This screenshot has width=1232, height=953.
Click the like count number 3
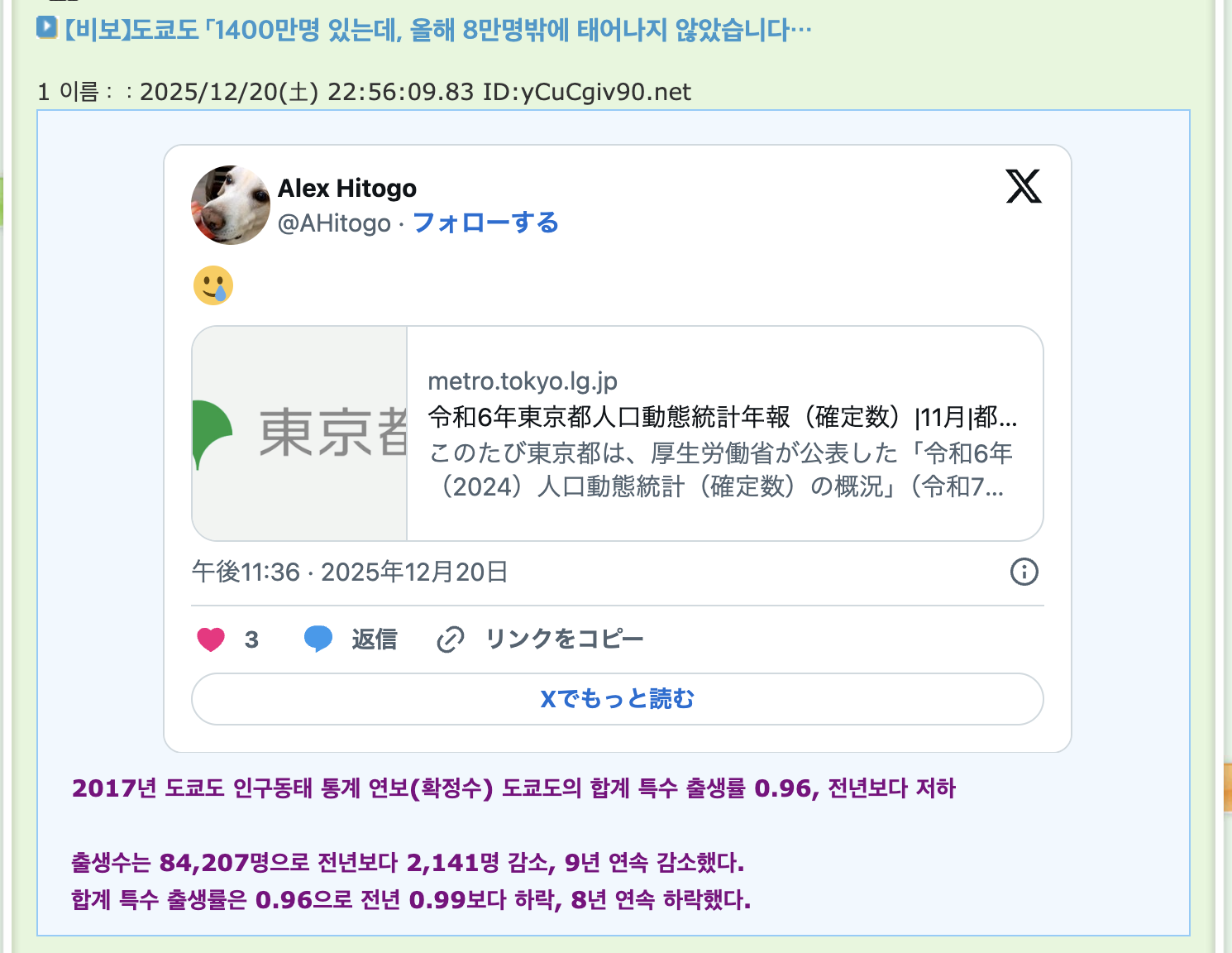pos(251,639)
